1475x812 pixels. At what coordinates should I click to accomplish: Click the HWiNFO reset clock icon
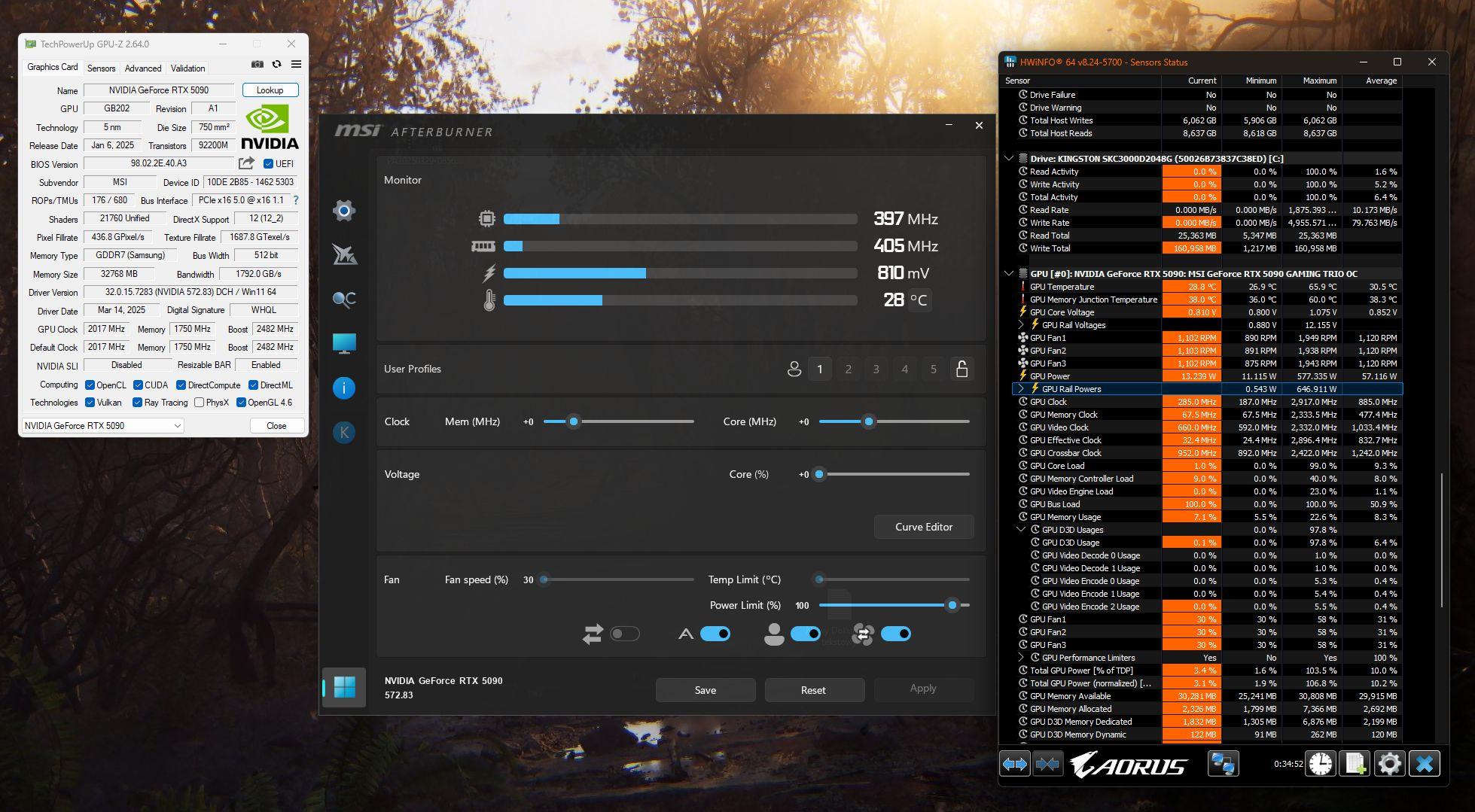point(1320,764)
